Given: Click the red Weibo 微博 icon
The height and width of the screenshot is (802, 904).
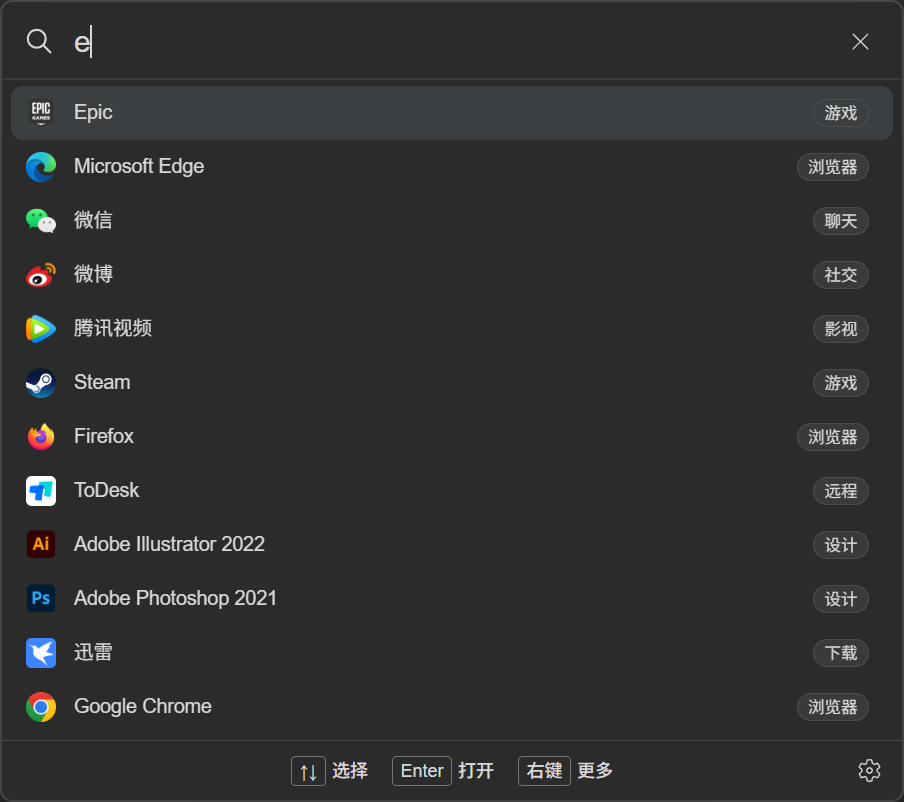Looking at the screenshot, I should [41, 275].
